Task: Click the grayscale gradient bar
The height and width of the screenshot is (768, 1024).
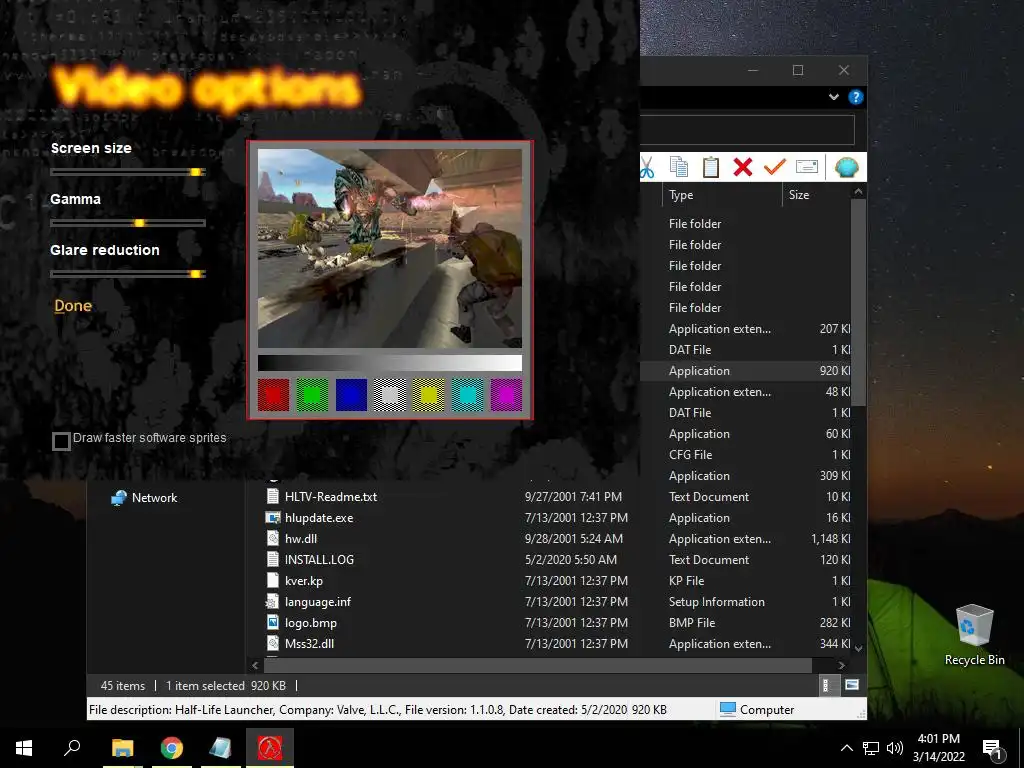Action: tap(390, 363)
